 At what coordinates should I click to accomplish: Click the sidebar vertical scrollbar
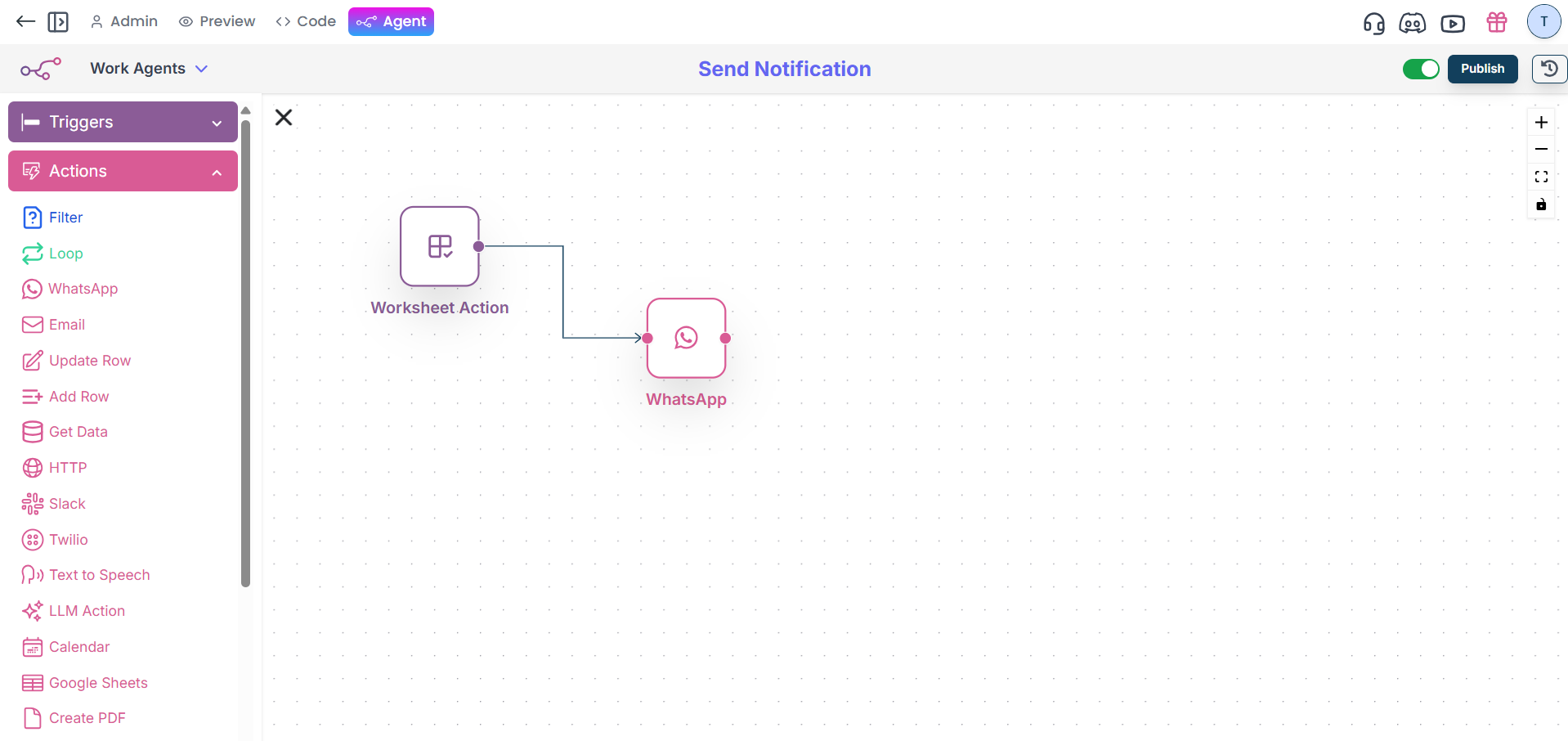(245, 352)
